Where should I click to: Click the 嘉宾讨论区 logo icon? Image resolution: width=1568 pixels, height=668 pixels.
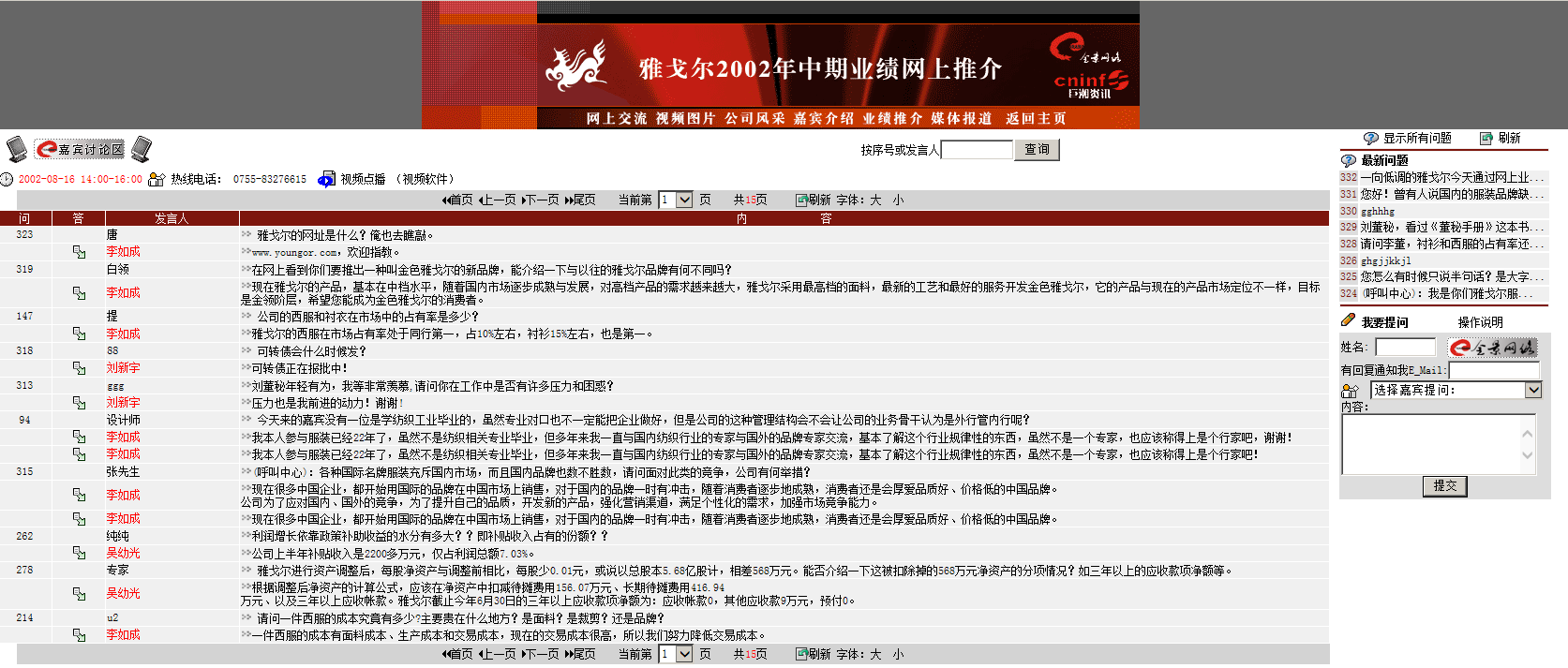[x=80, y=149]
